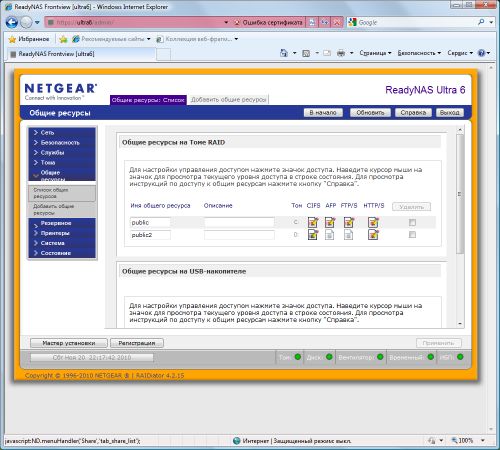Open FTP/S access icon for public share
The height and width of the screenshot is (450, 500).
point(349,222)
